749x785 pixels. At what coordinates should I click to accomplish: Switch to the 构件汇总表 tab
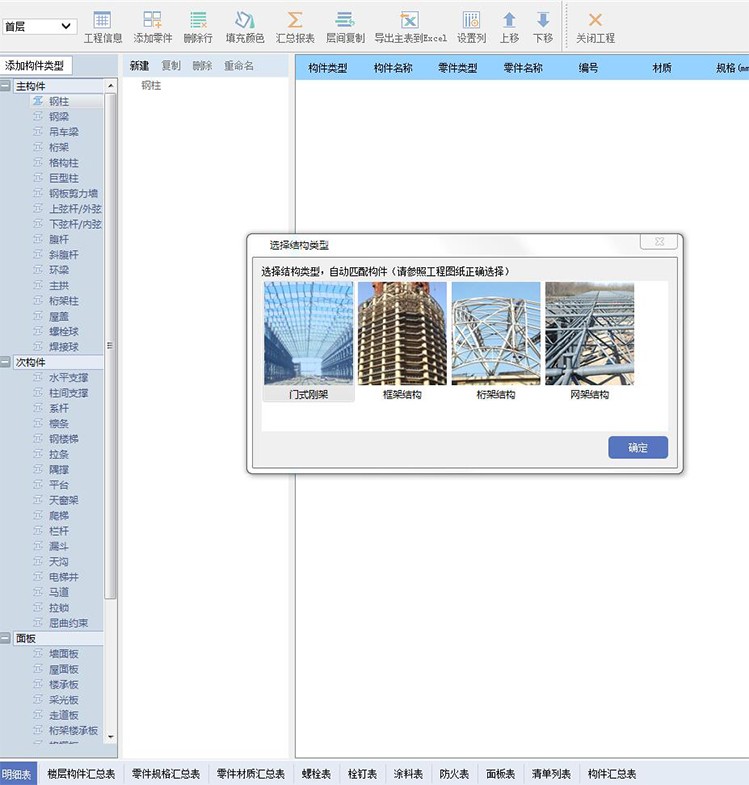(612, 774)
